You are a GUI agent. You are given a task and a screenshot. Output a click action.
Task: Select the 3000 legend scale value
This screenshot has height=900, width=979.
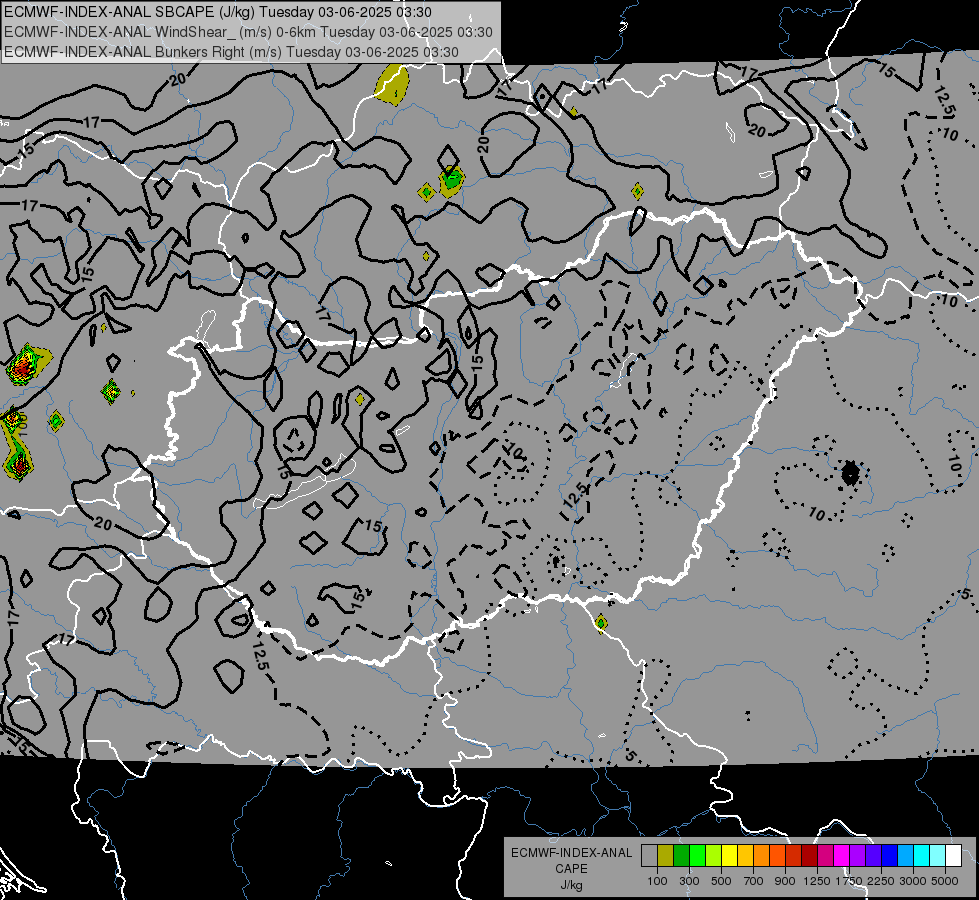(913, 881)
